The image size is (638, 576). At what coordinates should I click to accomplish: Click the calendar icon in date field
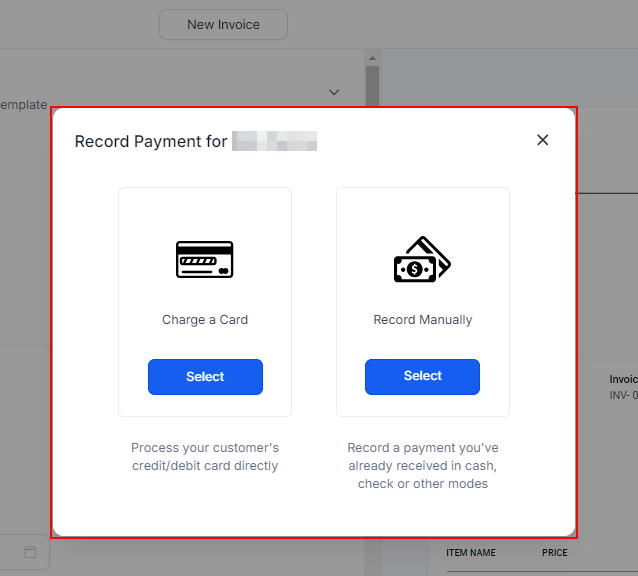[x=30, y=552]
